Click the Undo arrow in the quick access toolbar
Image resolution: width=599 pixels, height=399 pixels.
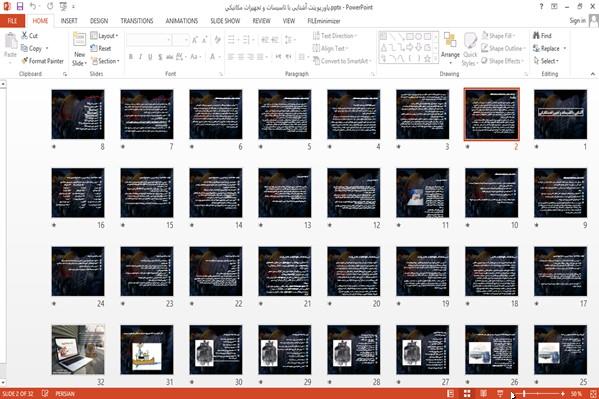pyautogui.click(x=33, y=6)
